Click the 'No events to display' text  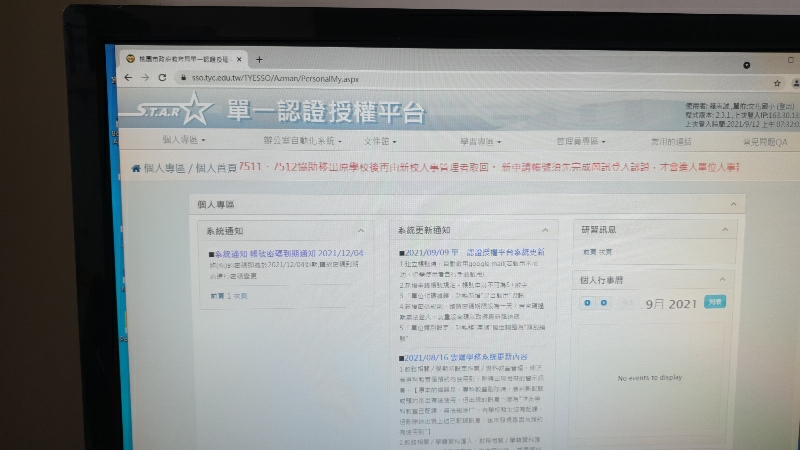(649, 378)
